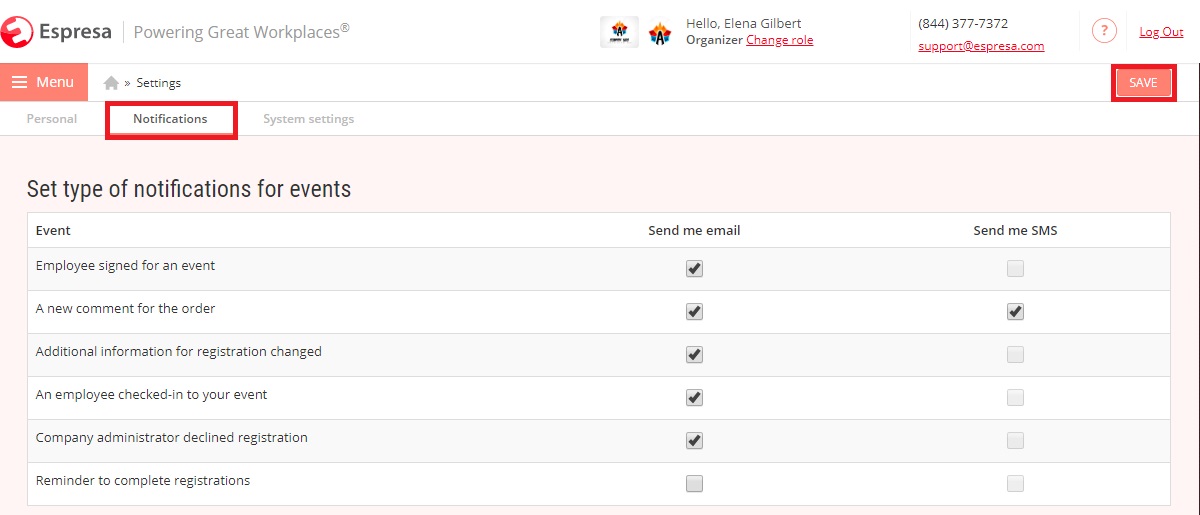
Task: Go to home via breadcrumb house icon
Action: (x=111, y=83)
